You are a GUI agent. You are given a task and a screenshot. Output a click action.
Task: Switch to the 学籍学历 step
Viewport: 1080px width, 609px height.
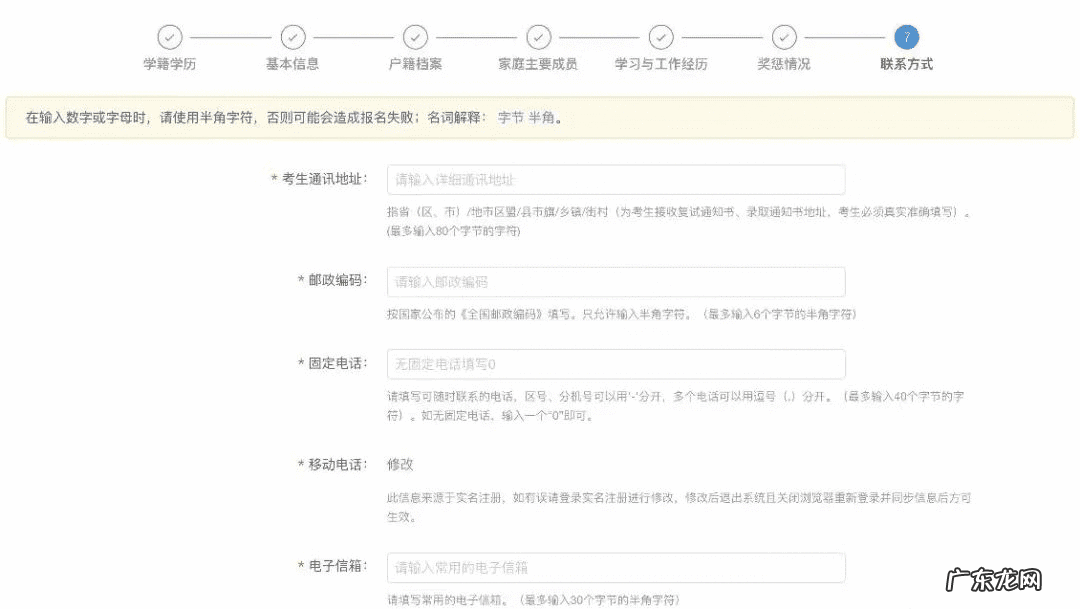[x=170, y=62]
